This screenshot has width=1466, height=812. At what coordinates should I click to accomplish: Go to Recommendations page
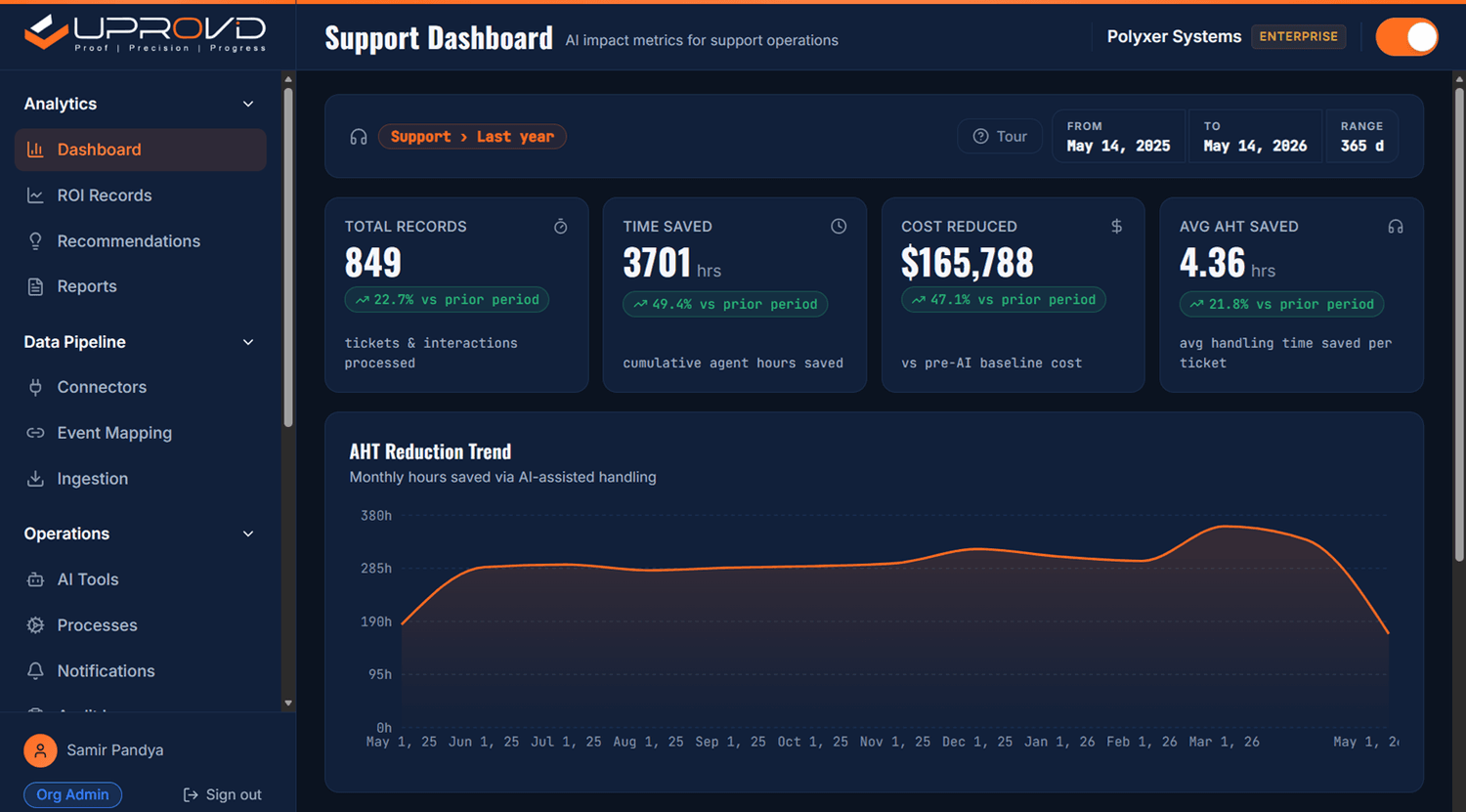coord(141,241)
